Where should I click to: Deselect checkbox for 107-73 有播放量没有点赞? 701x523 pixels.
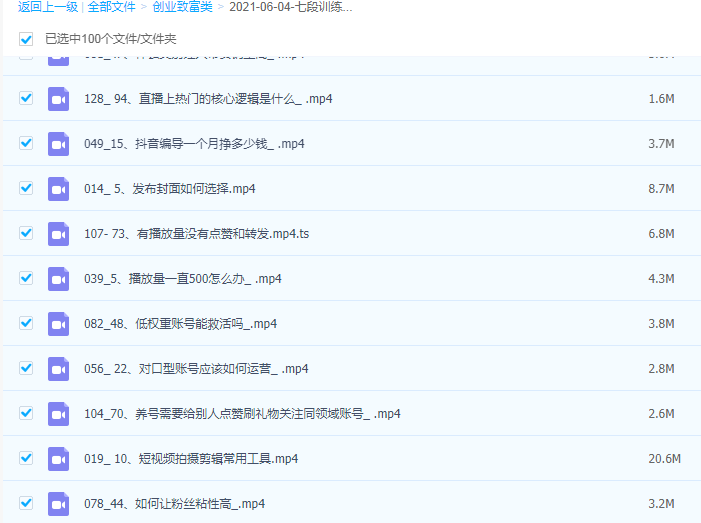tap(26, 233)
